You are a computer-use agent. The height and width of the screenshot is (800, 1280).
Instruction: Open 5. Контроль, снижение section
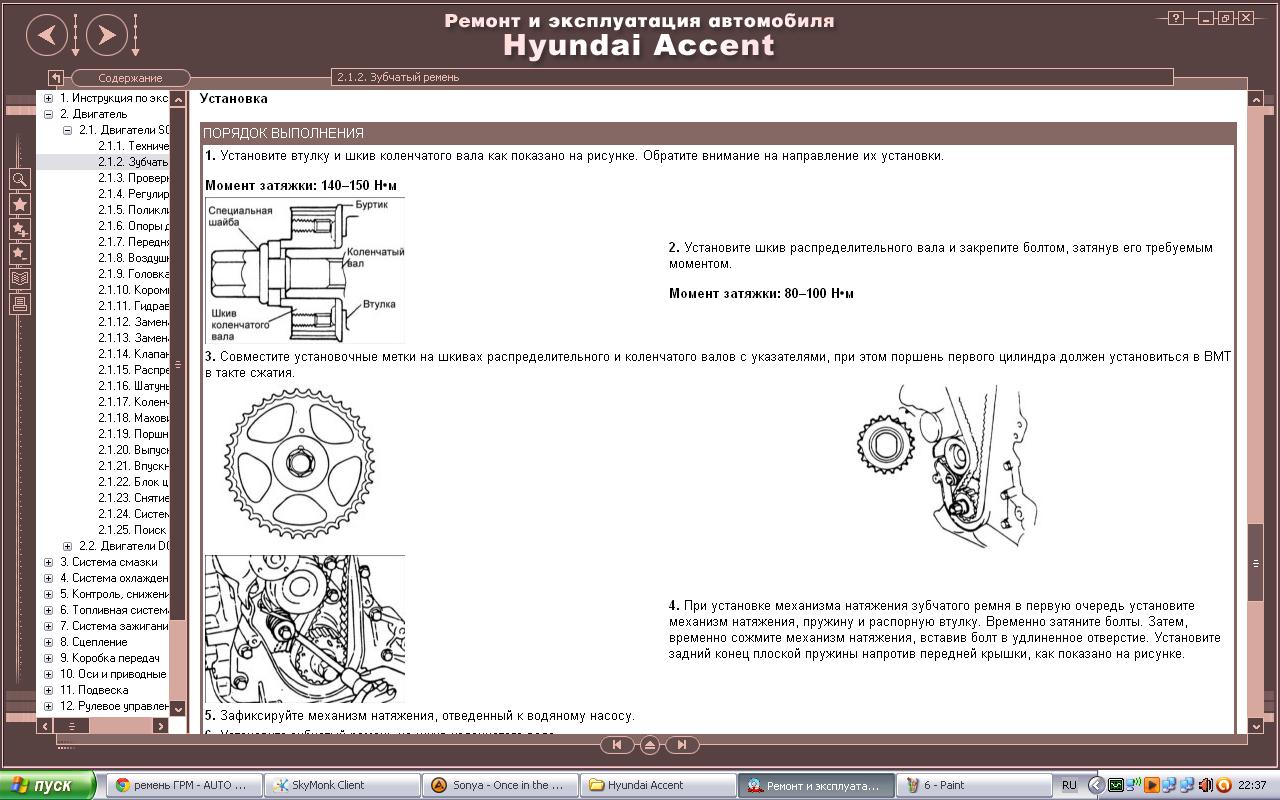tap(114, 594)
